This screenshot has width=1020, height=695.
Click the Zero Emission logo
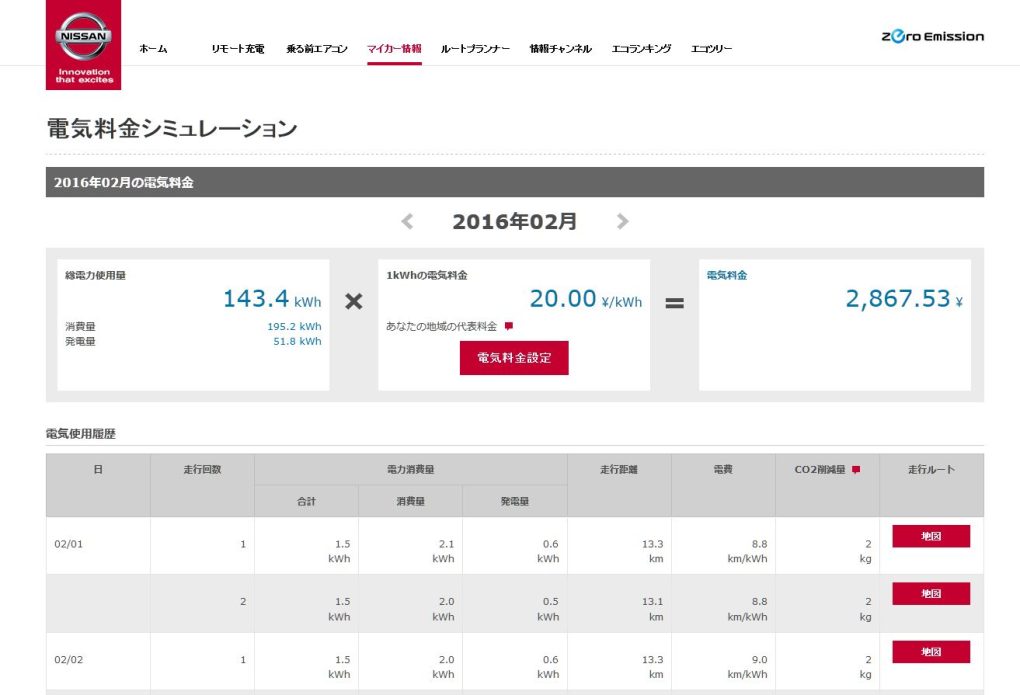[932, 37]
